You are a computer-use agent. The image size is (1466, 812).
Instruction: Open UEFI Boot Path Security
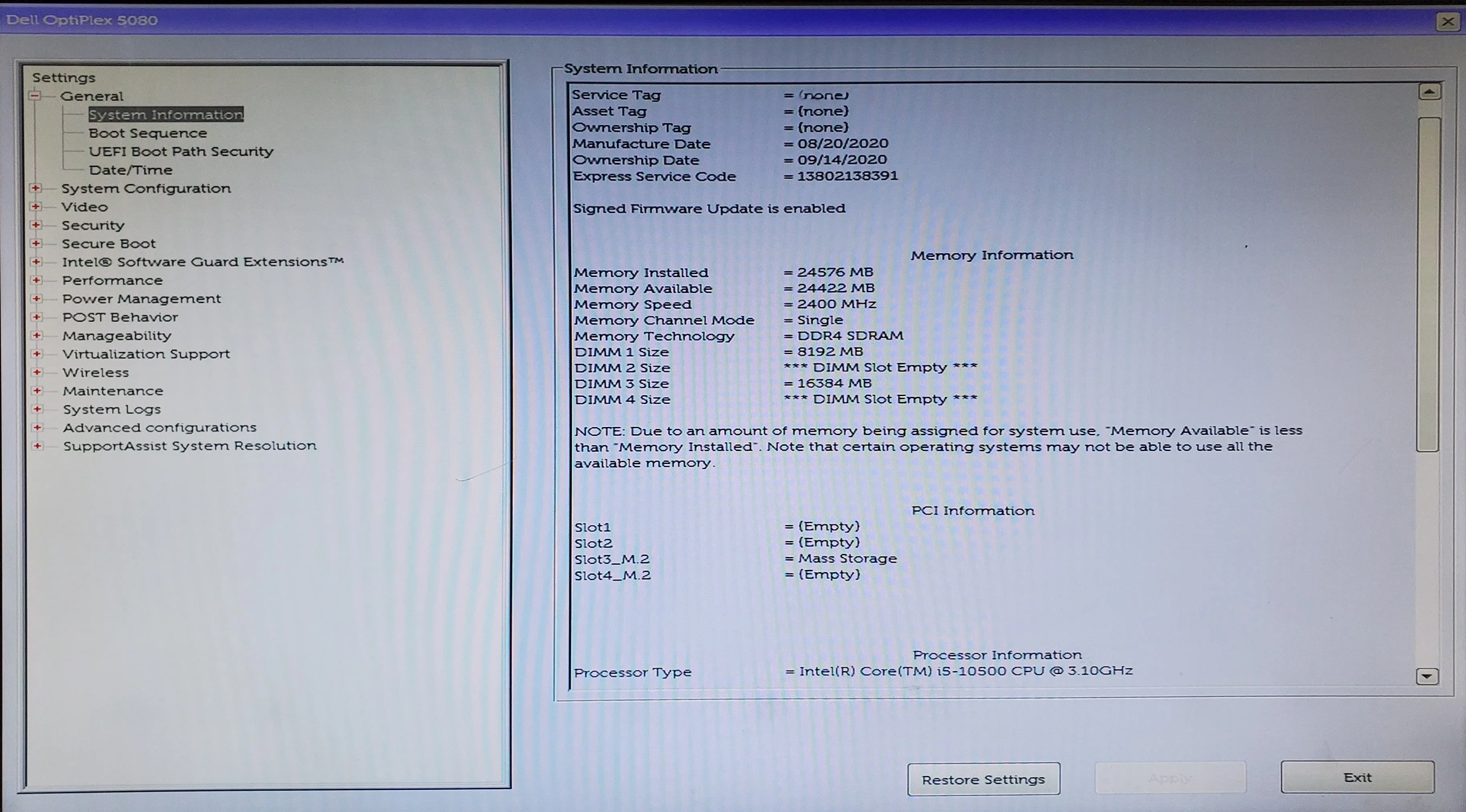tap(181, 152)
